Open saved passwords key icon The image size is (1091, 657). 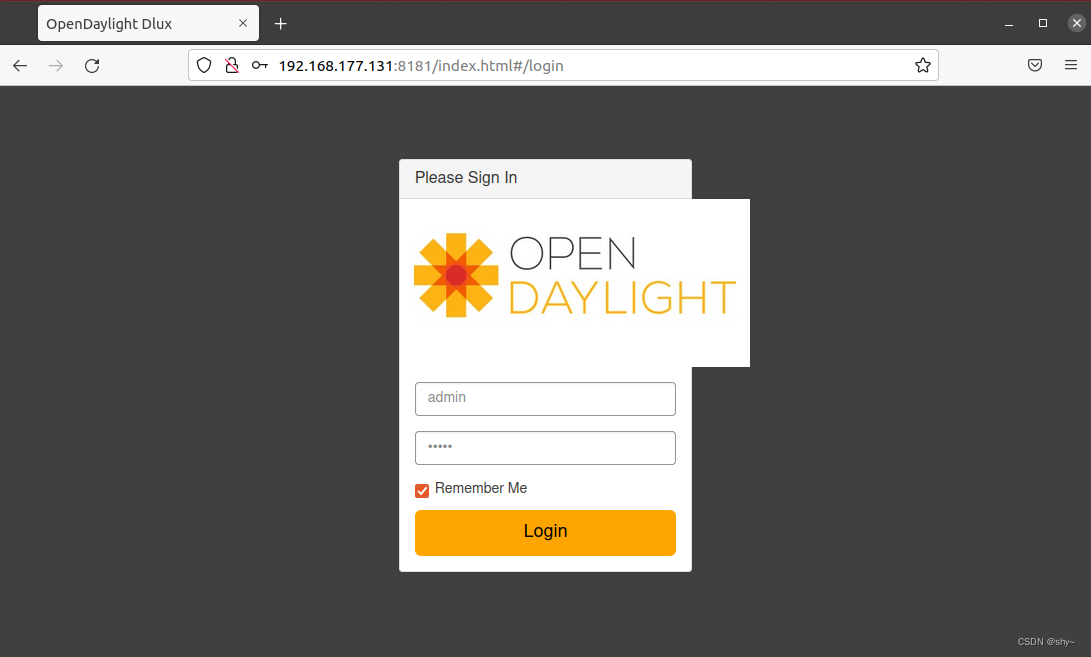tap(260, 65)
